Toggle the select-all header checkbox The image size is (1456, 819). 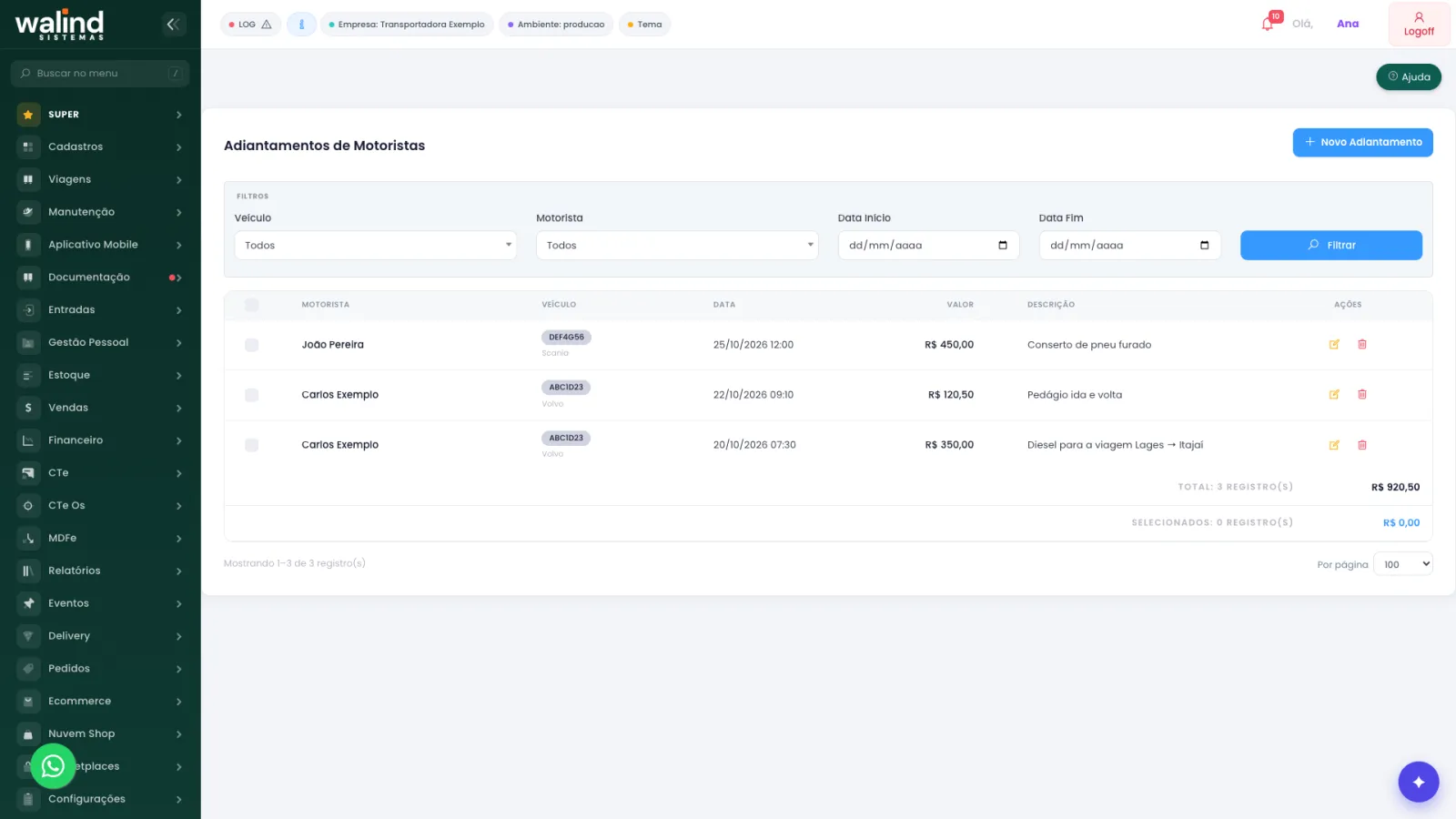252,305
